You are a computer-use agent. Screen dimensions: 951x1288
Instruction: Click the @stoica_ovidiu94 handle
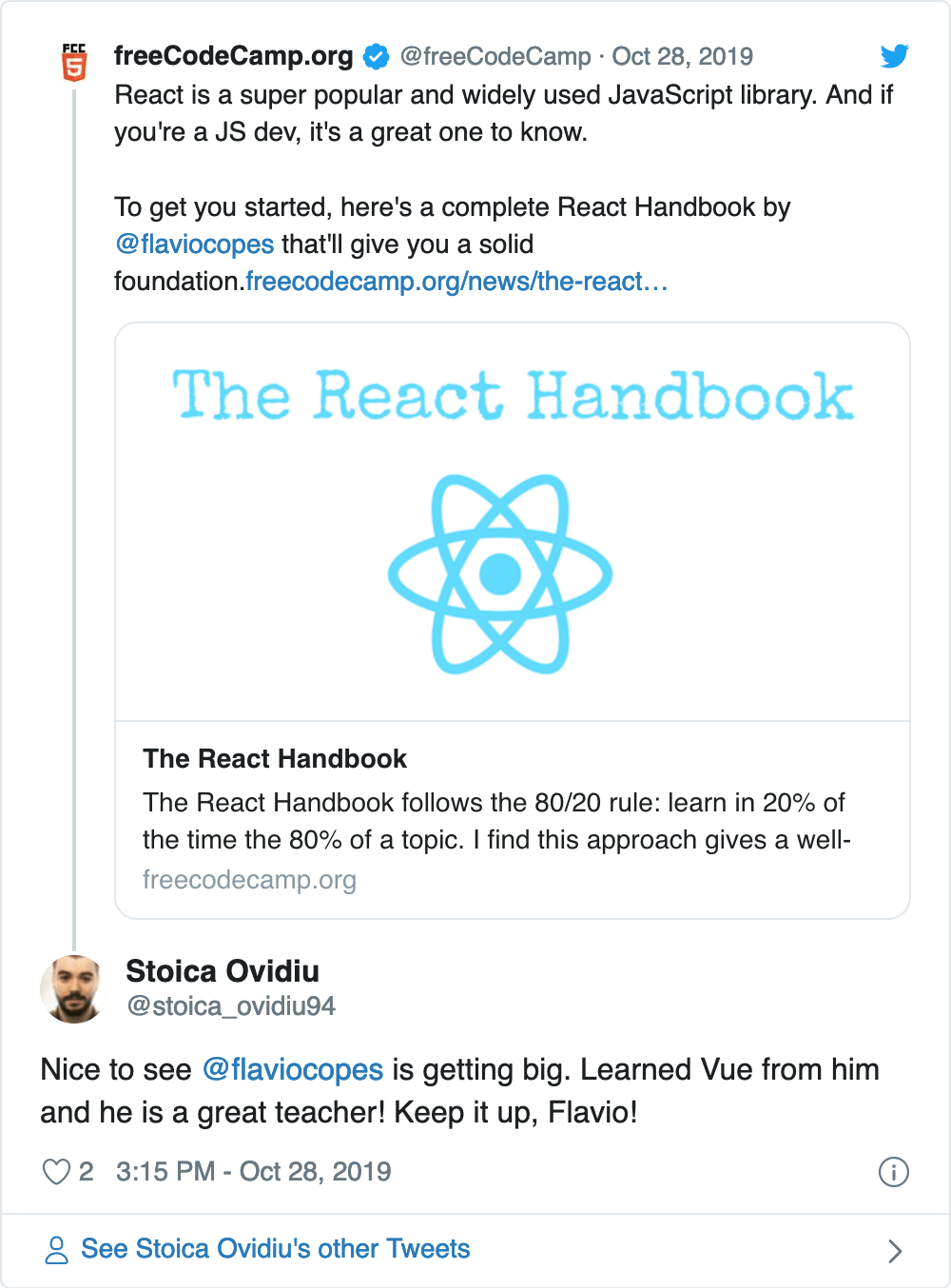tap(231, 1006)
